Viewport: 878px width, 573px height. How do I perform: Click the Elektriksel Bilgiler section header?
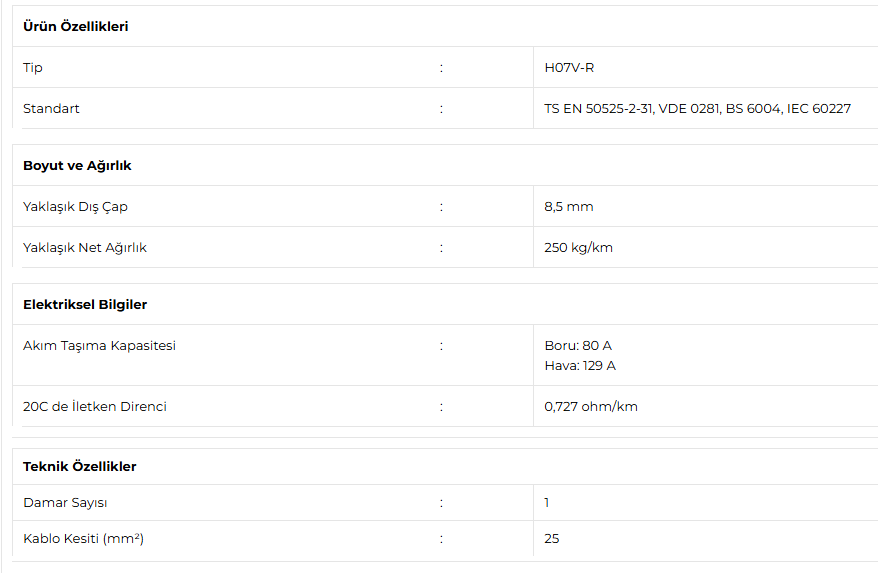coord(85,305)
